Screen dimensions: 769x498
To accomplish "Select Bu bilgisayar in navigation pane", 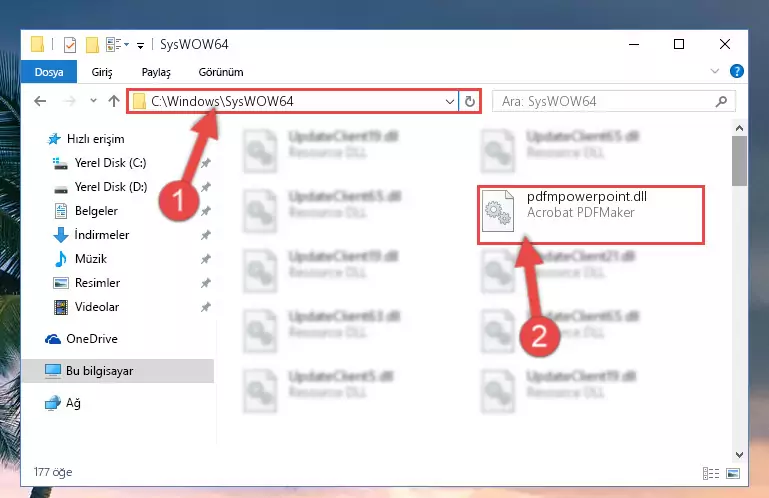I will 118,371.
